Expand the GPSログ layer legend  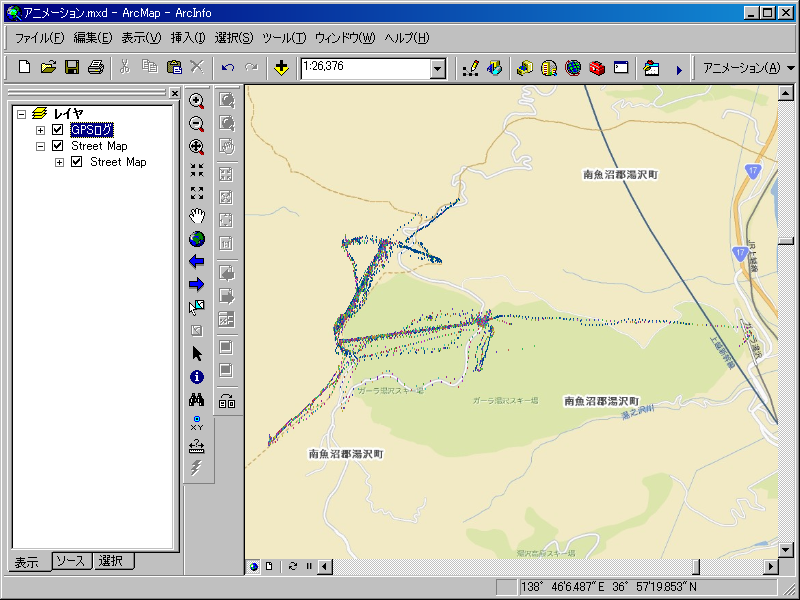pyautogui.click(x=40, y=130)
